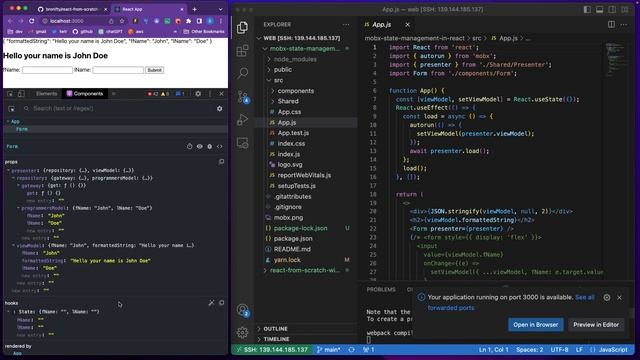Open the Extensions view in VS Code activity bar
The image size is (640, 360).
[242, 51]
